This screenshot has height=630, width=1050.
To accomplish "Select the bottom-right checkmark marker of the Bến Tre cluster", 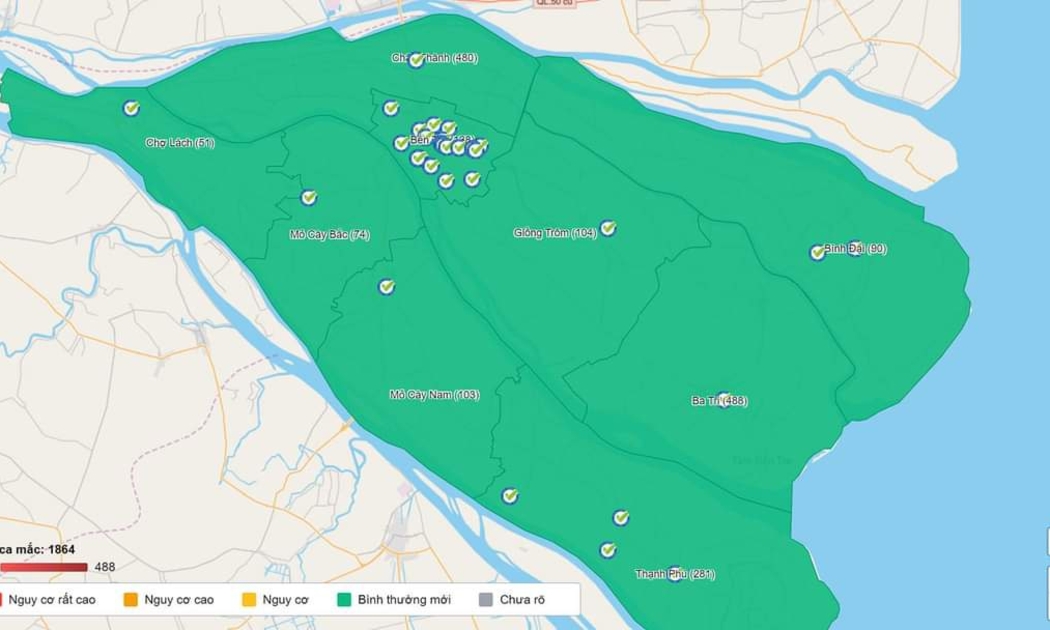I will click(472, 179).
